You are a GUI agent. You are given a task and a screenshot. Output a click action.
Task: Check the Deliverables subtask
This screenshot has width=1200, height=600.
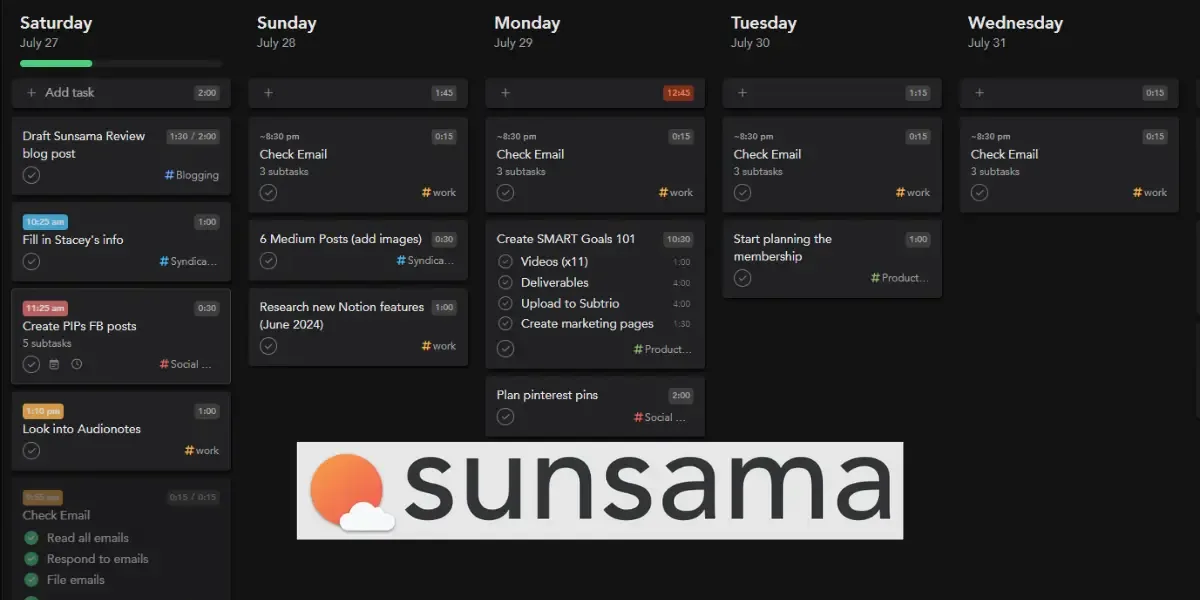pyautogui.click(x=505, y=283)
